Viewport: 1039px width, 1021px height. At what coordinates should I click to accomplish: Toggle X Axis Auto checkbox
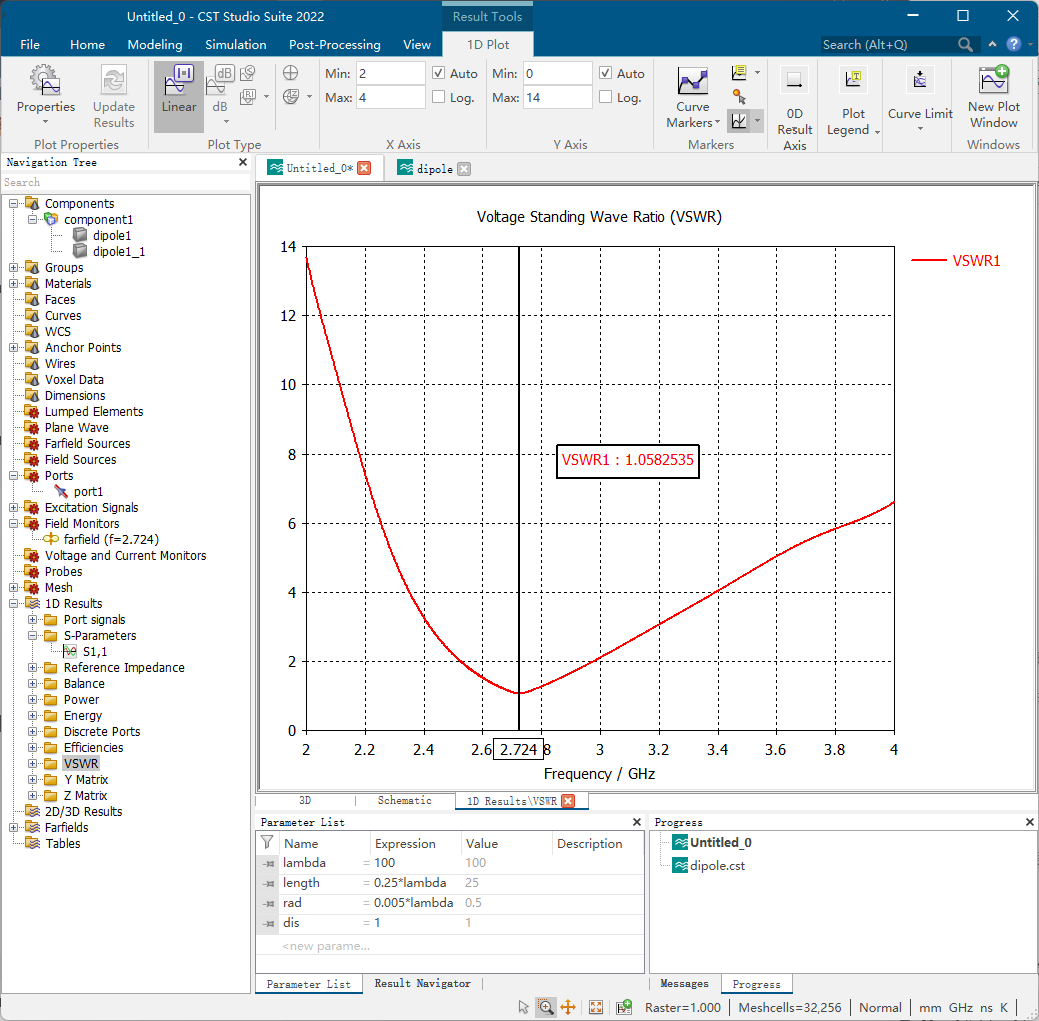coord(438,73)
